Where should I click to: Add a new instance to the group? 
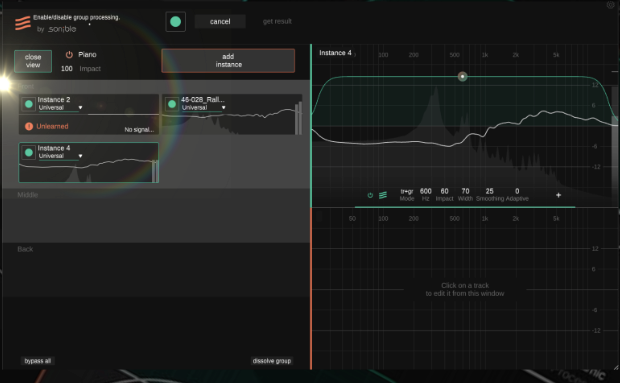228,60
